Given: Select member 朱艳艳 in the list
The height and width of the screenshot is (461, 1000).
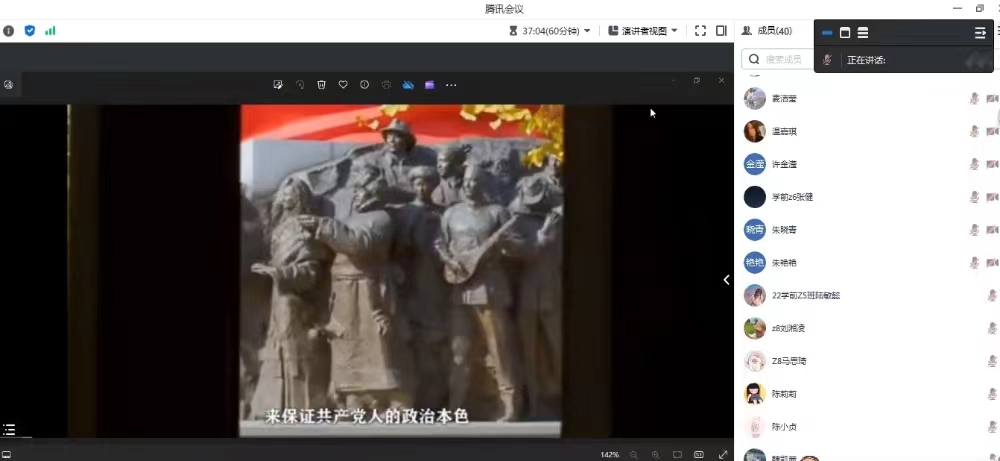Looking at the screenshot, I should point(784,263).
